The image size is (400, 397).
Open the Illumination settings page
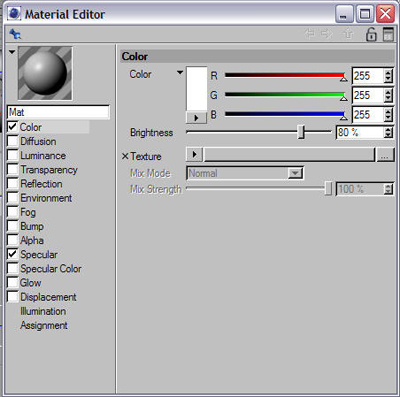(43, 311)
